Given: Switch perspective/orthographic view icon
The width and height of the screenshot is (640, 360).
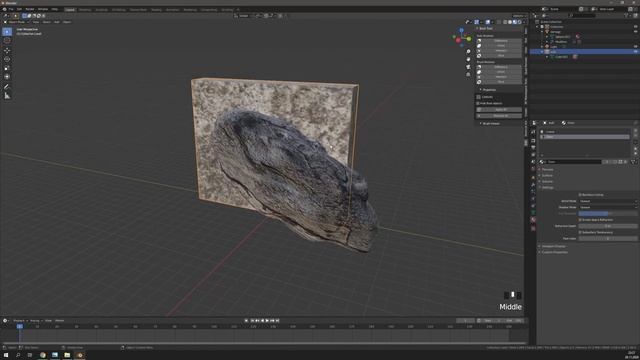Looking at the screenshot, I should point(468,75).
